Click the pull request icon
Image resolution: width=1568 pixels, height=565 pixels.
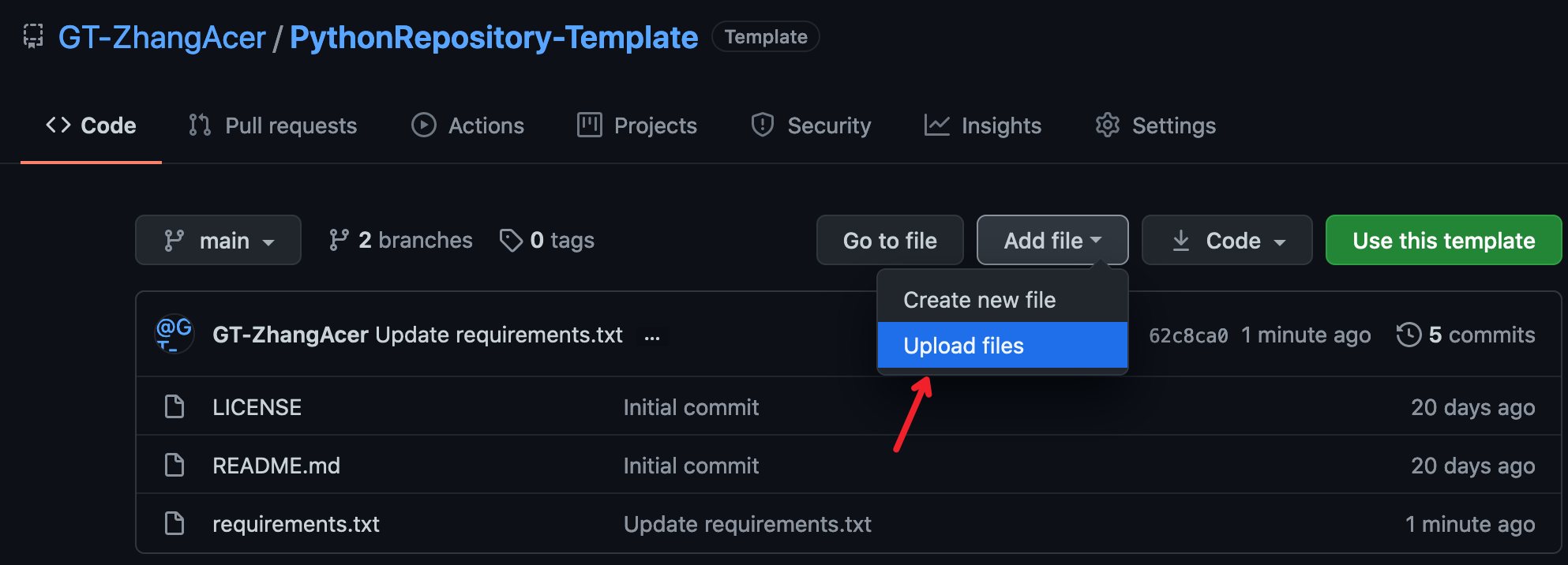200,125
